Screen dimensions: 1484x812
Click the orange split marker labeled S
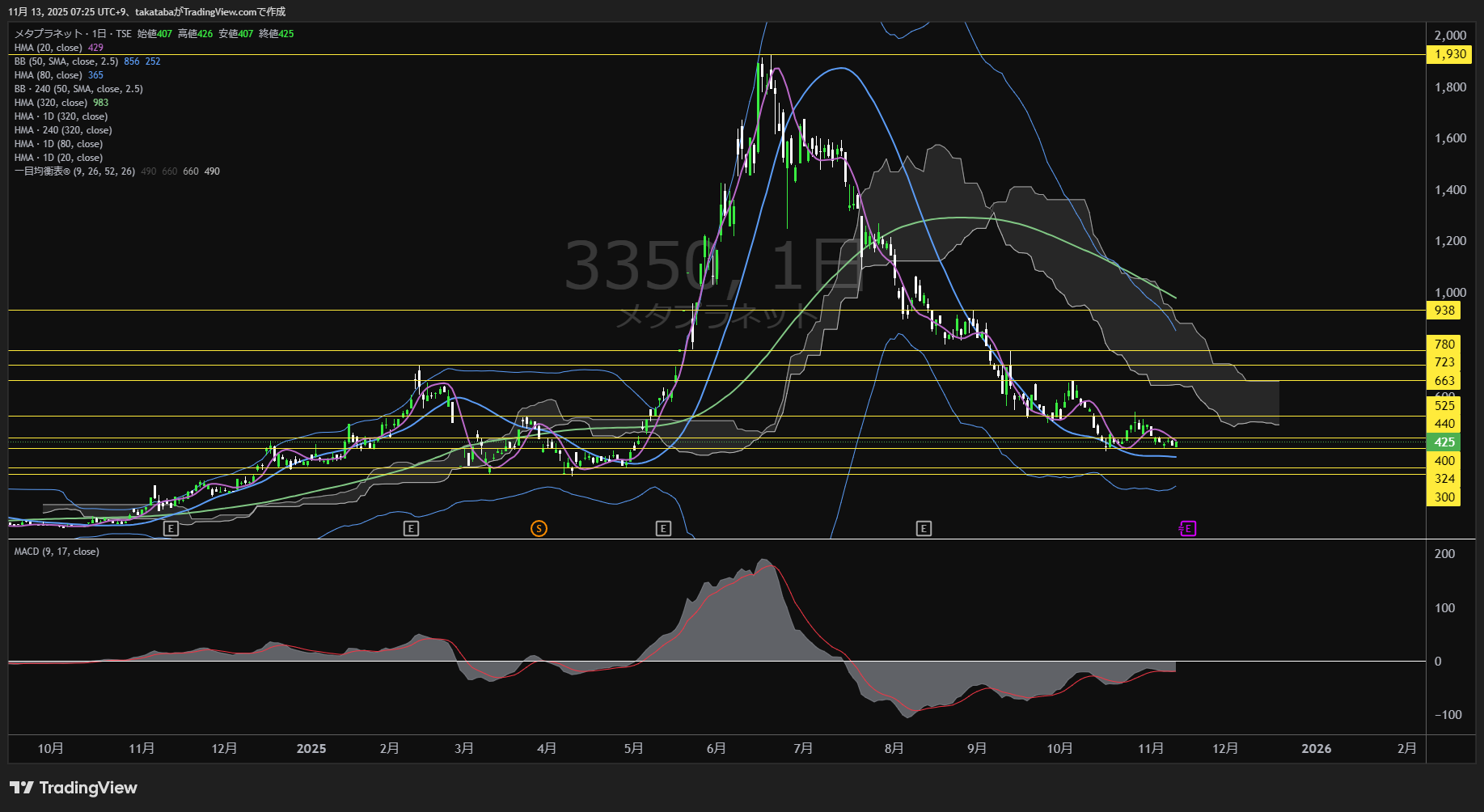click(x=539, y=529)
